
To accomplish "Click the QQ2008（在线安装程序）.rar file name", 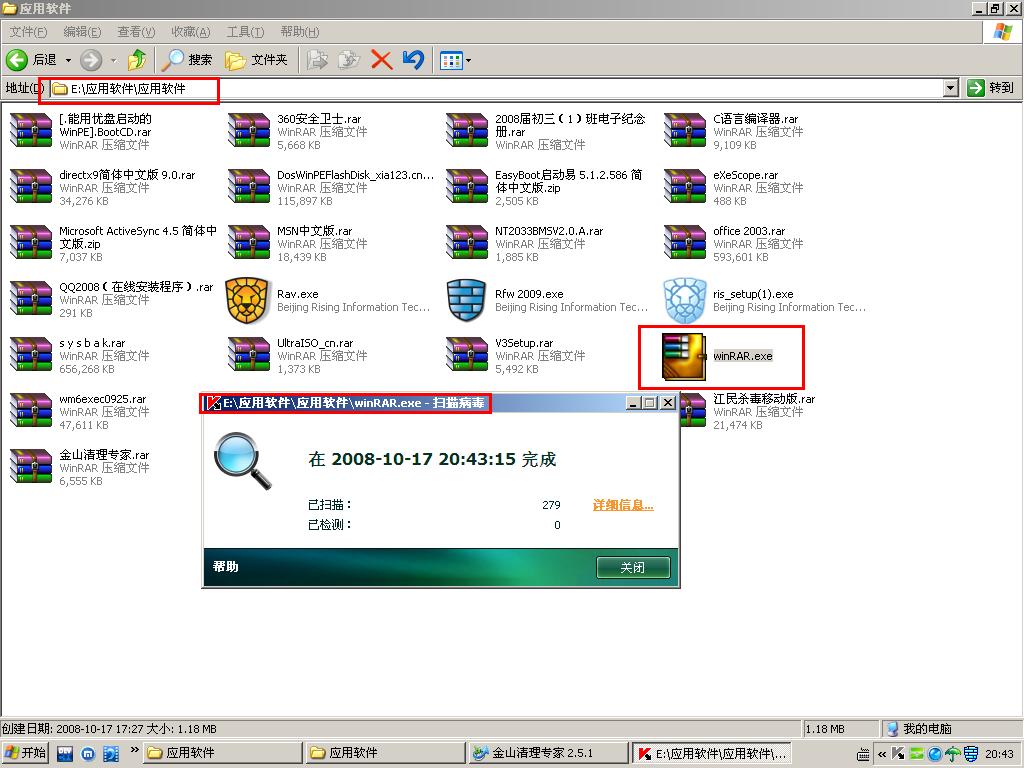I will (x=136, y=287).
